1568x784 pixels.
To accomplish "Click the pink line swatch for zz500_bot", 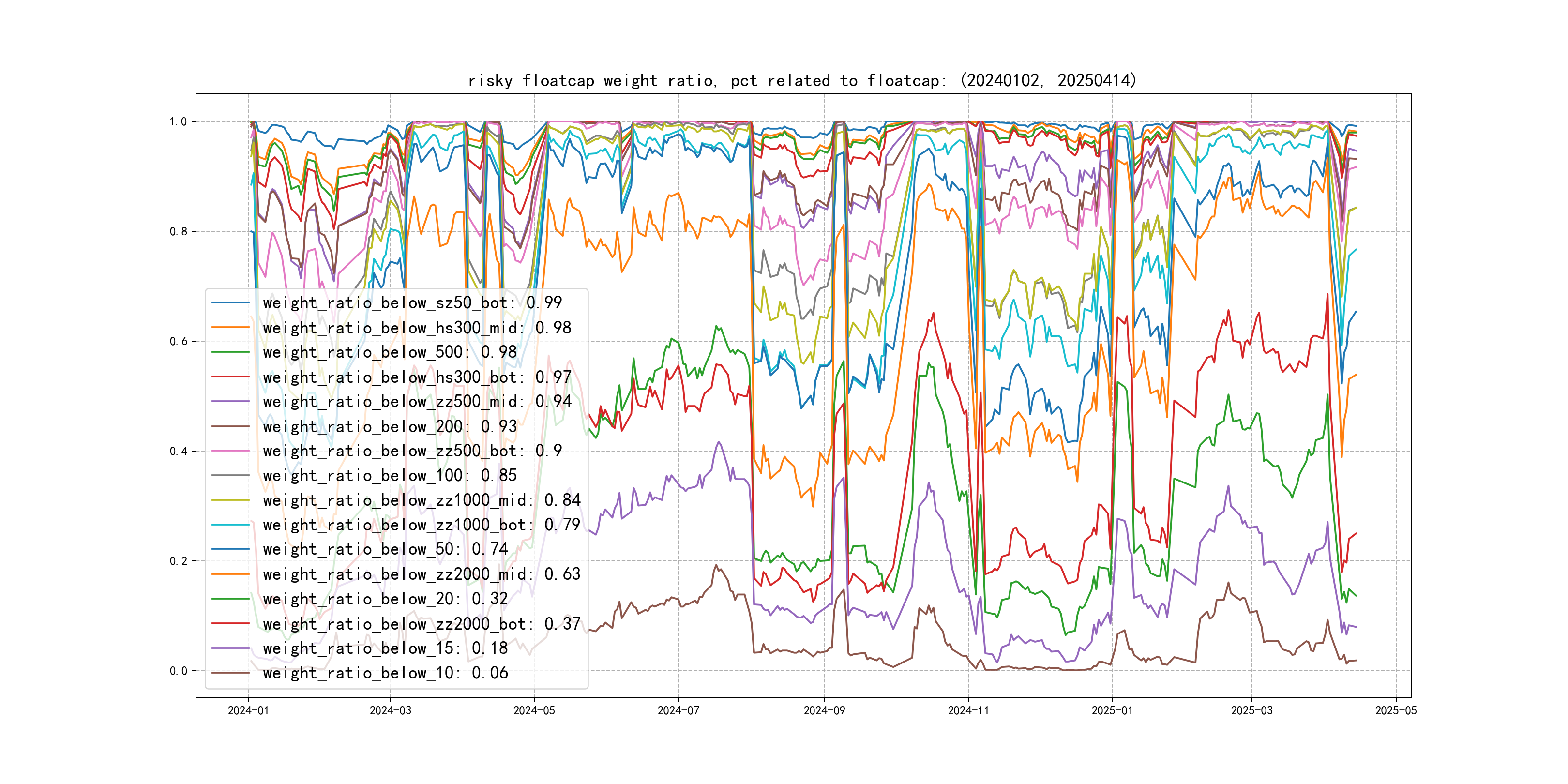I will (x=230, y=451).
